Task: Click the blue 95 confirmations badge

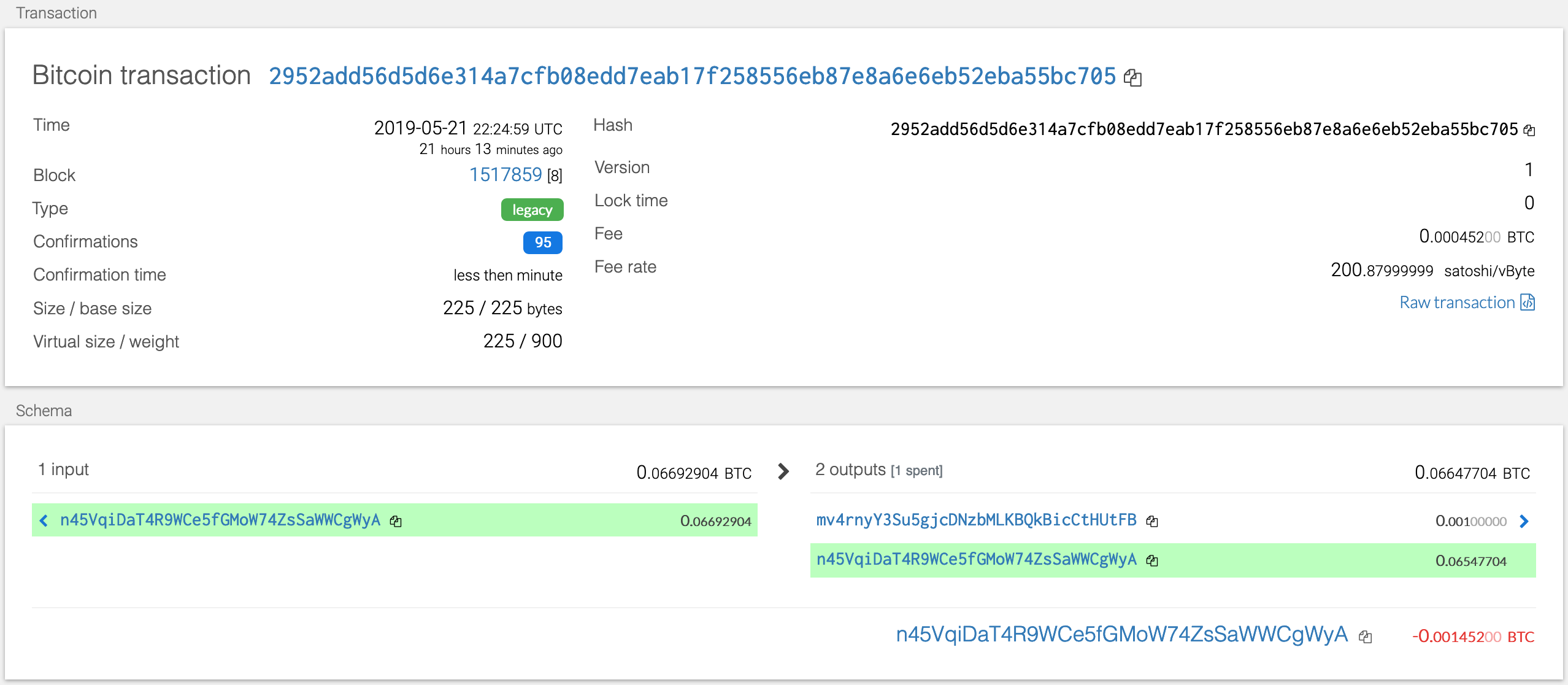Action: coord(542,242)
